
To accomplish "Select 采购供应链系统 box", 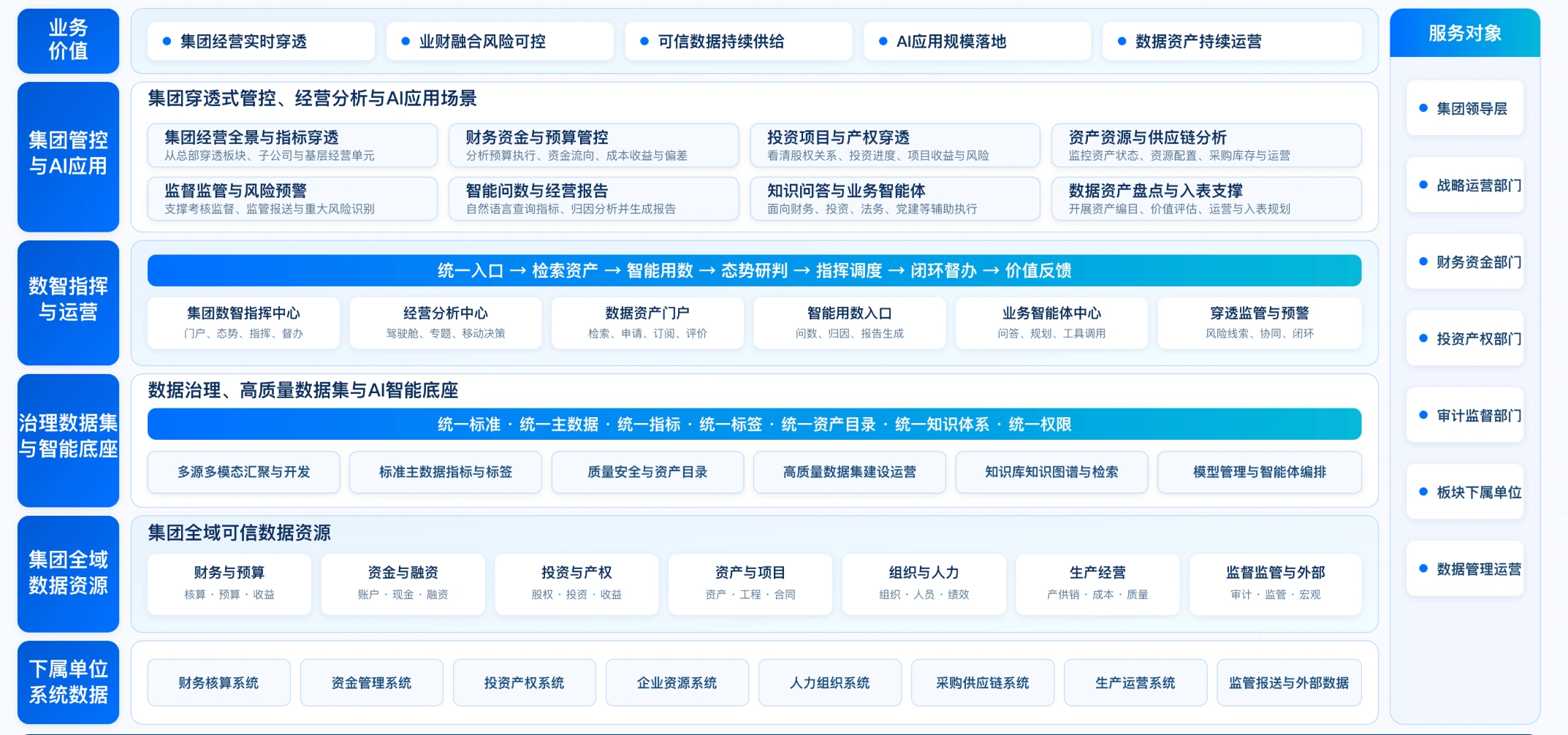I will (x=983, y=682).
